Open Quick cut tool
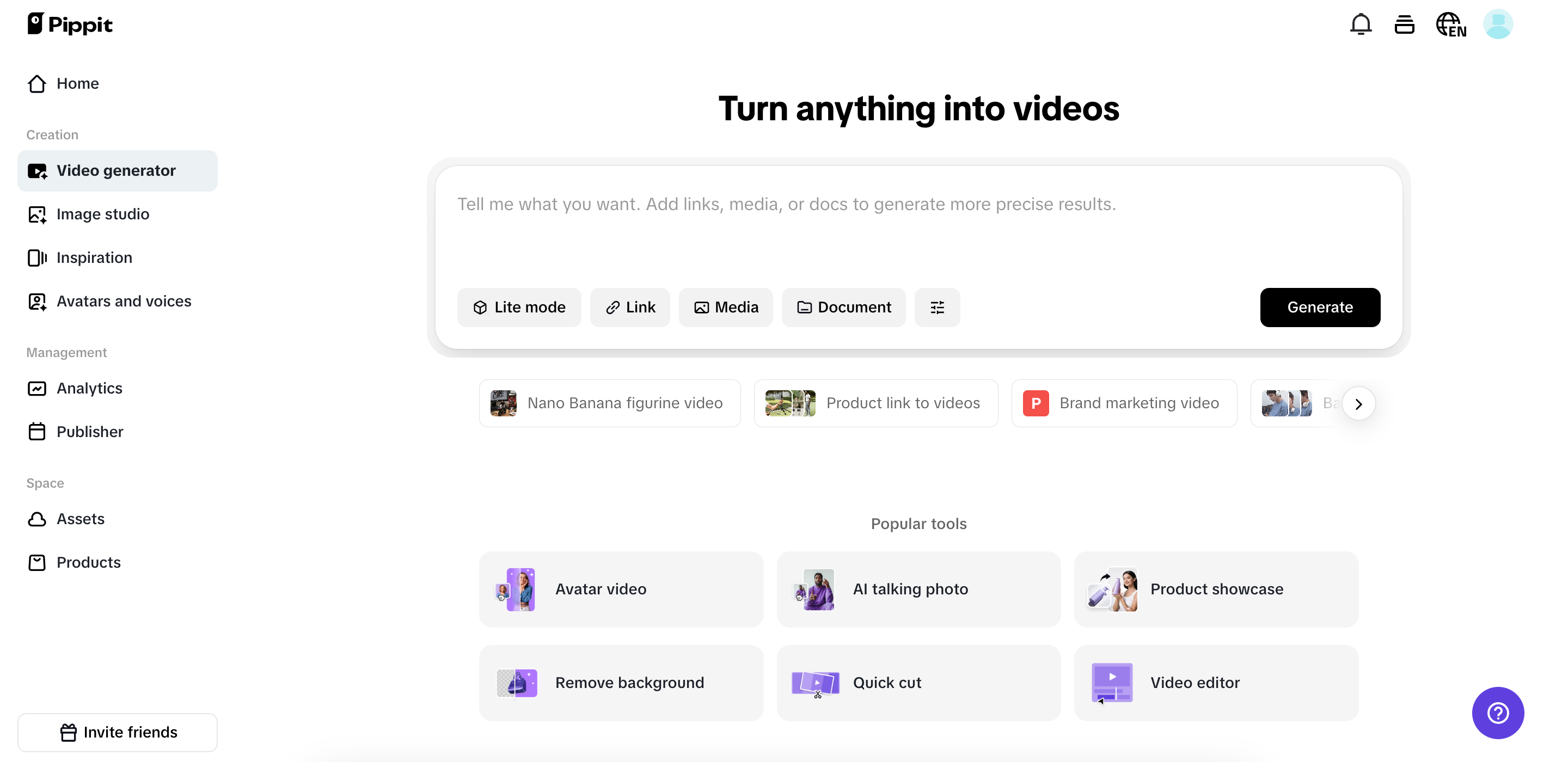Screen dimensions: 1568x762 918,683
